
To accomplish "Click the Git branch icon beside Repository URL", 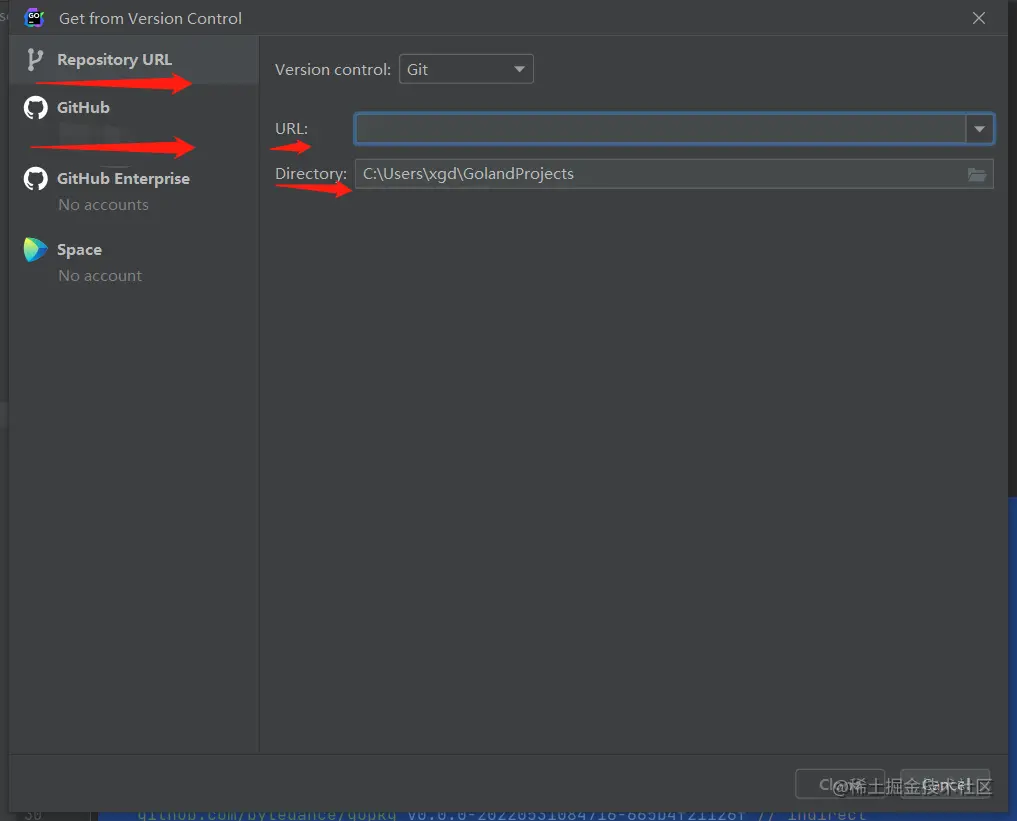I will tap(35, 60).
